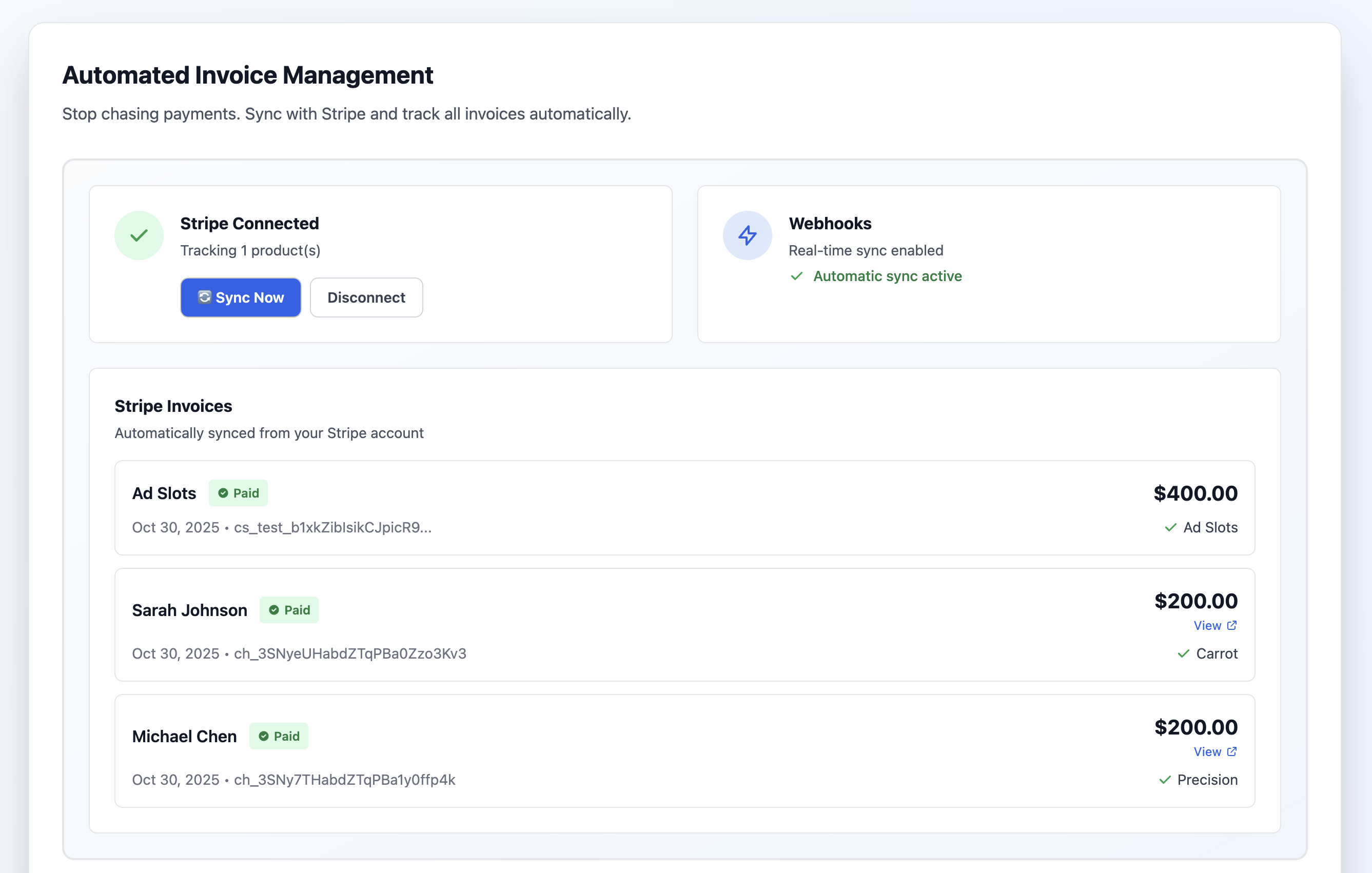Click the external link icon beside Michael Chen's View

[1232, 752]
